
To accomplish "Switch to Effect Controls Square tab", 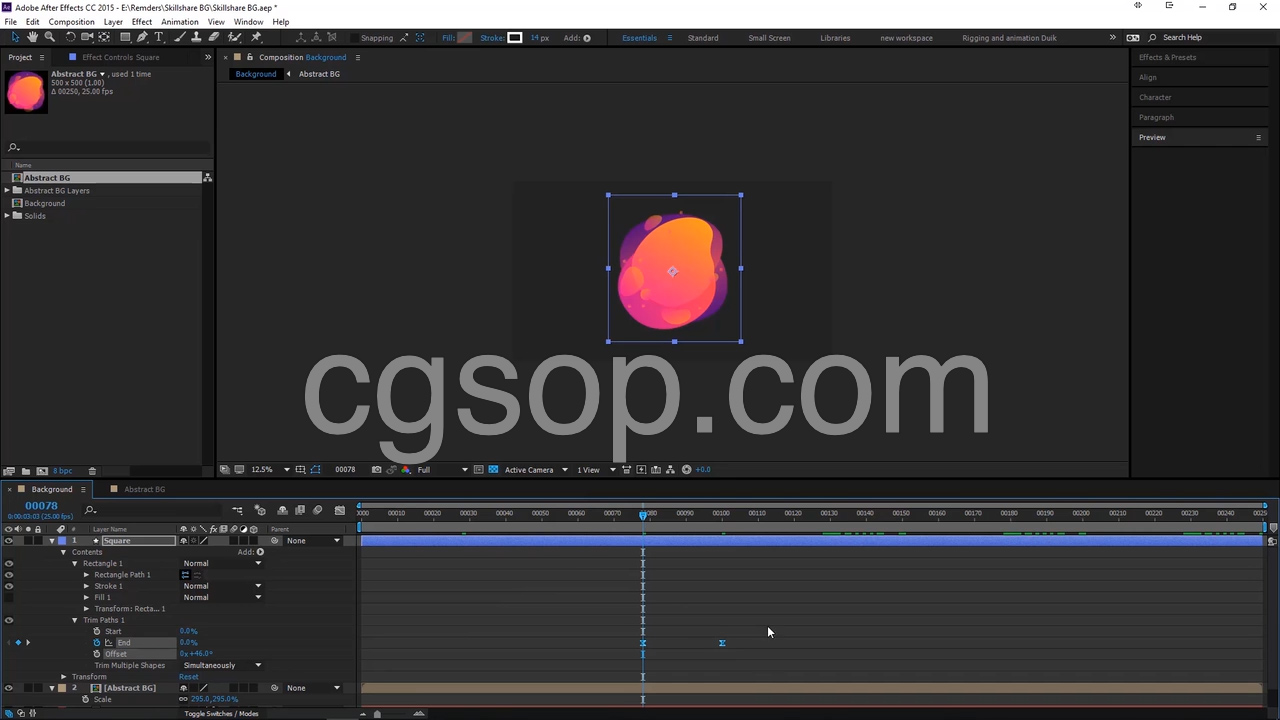I will [120, 57].
